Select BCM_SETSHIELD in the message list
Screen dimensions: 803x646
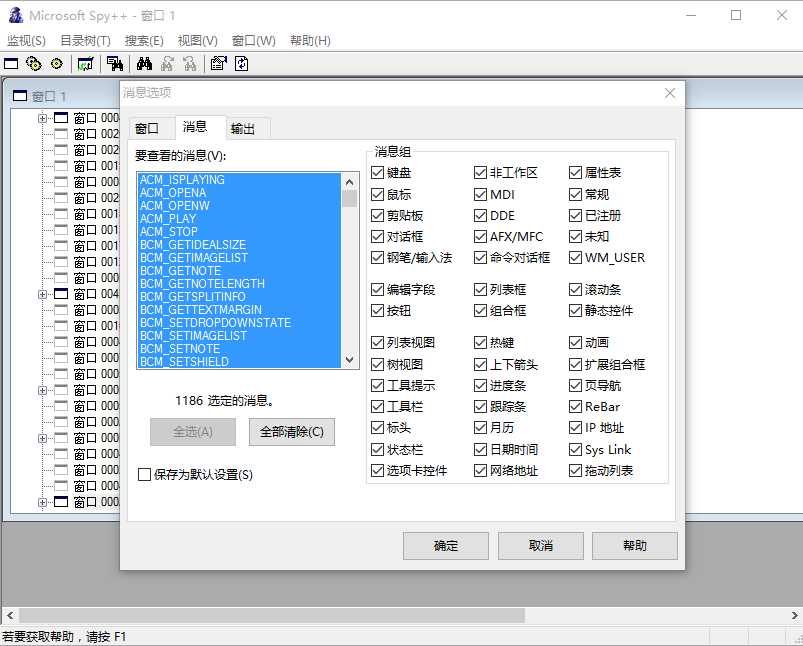(x=239, y=362)
